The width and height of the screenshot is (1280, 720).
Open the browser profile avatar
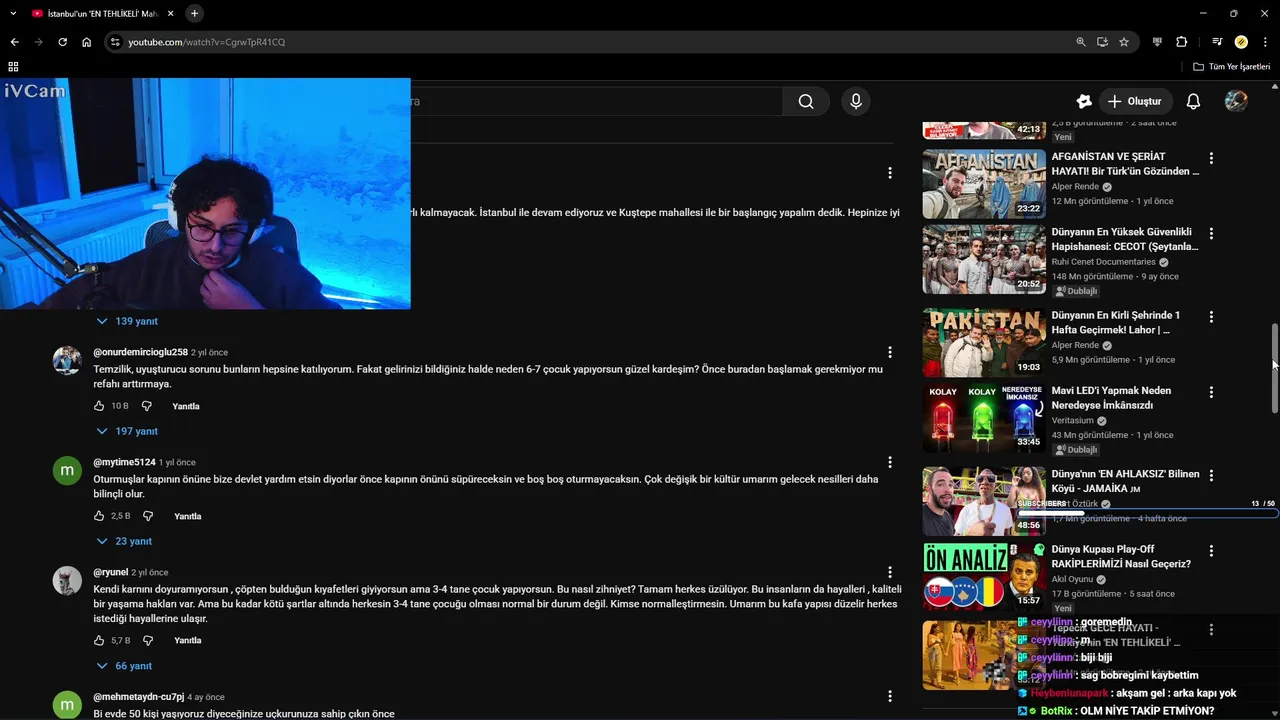(x=1241, y=42)
